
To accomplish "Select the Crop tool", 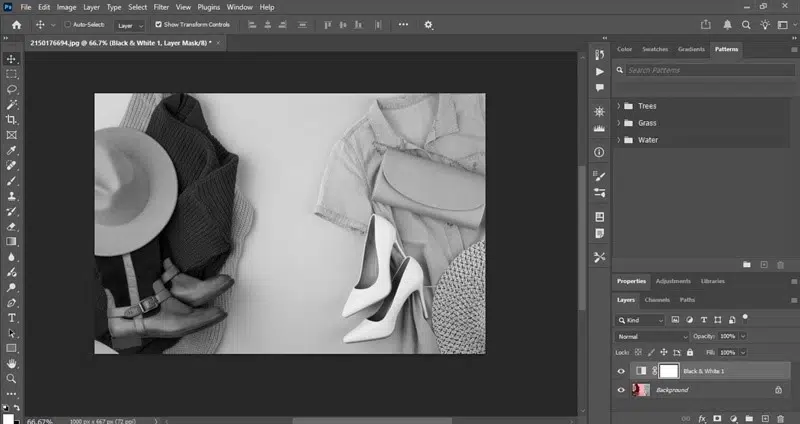I will 11,119.
